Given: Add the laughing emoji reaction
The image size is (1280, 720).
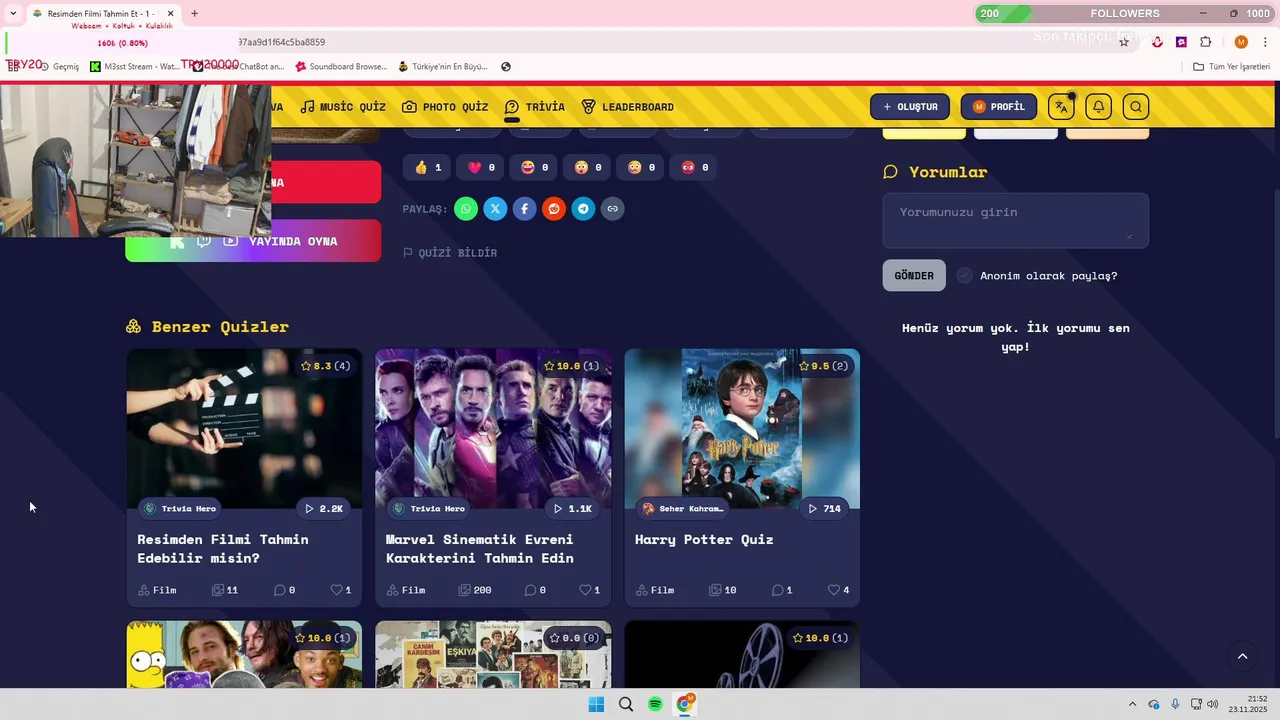Looking at the screenshot, I should (x=534, y=167).
